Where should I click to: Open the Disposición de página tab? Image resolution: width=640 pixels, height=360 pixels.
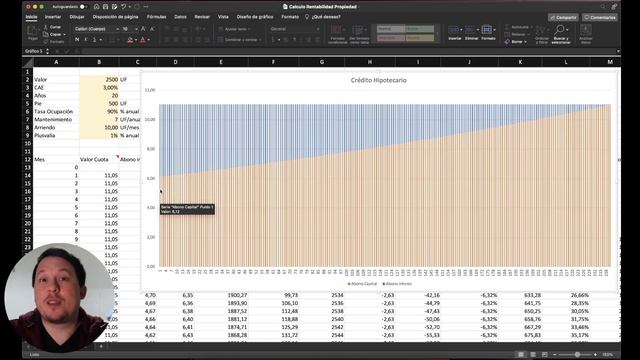pos(116,17)
